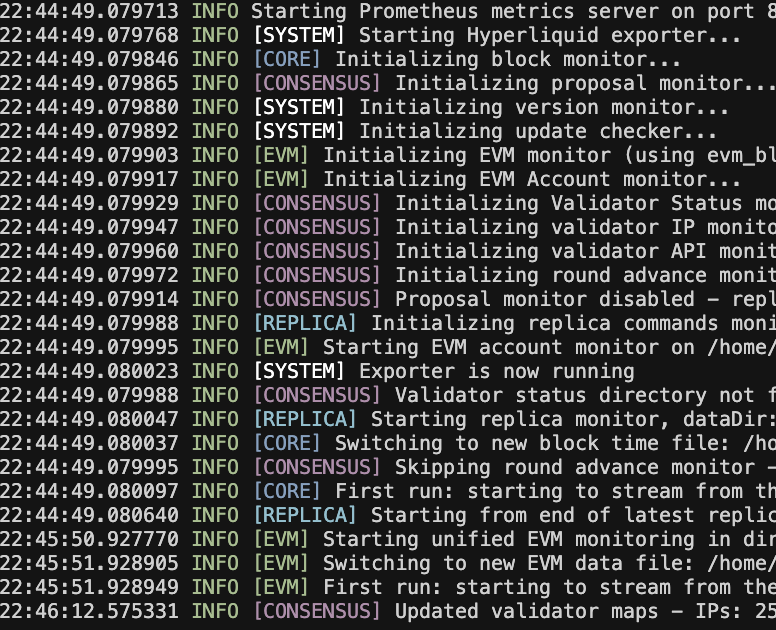This screenshot has width=776, height=630.
Task: Click the [CORE] 'First run: starting to stream' line
Action: [x=555, y=491]
